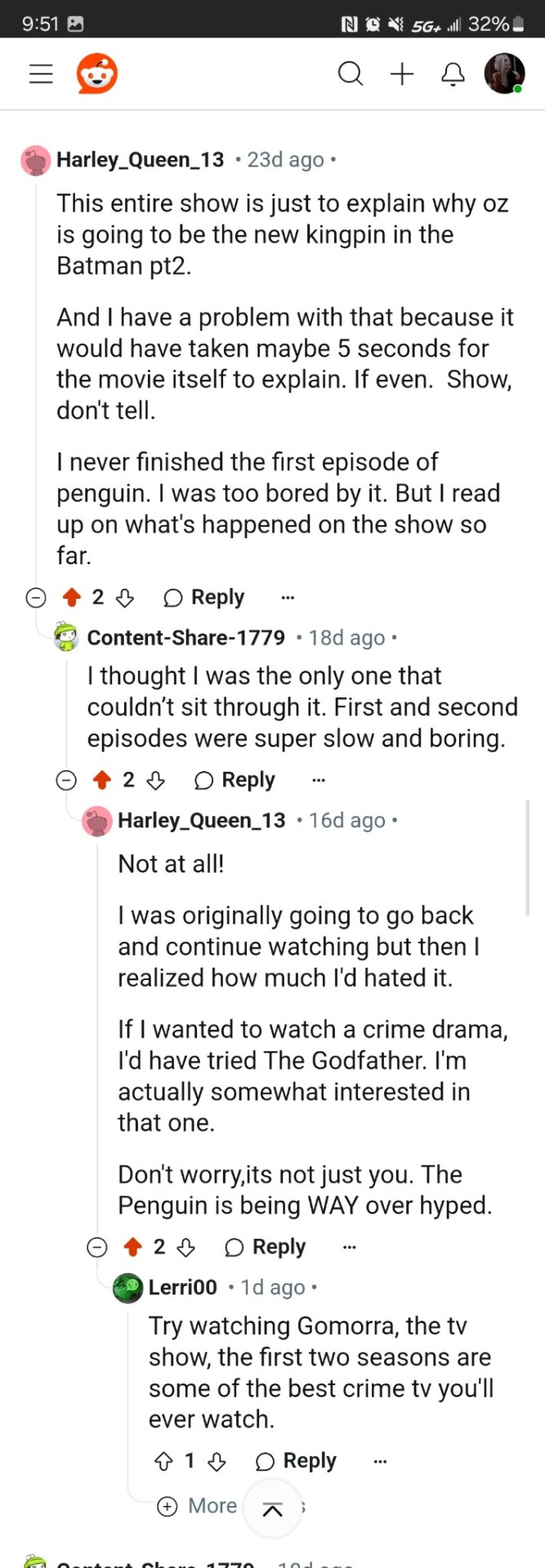Downvote Content-Share-1779's 18d ago comment
The image size is (545, 1568).
coord(155,781)
